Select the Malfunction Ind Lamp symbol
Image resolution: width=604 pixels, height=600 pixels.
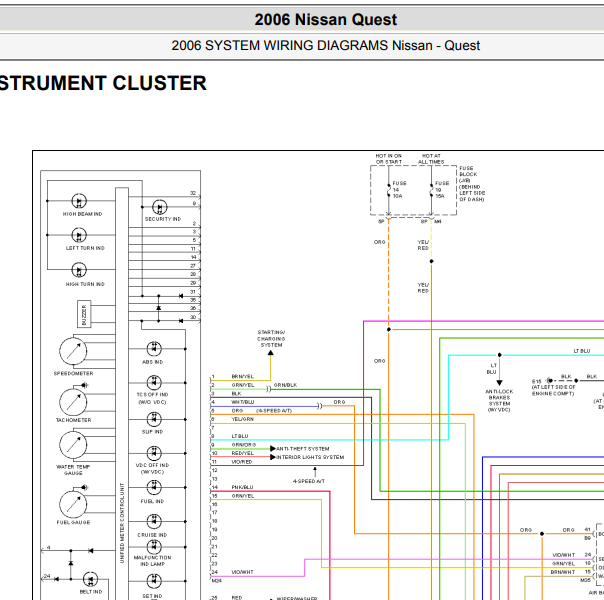[154, 547]
